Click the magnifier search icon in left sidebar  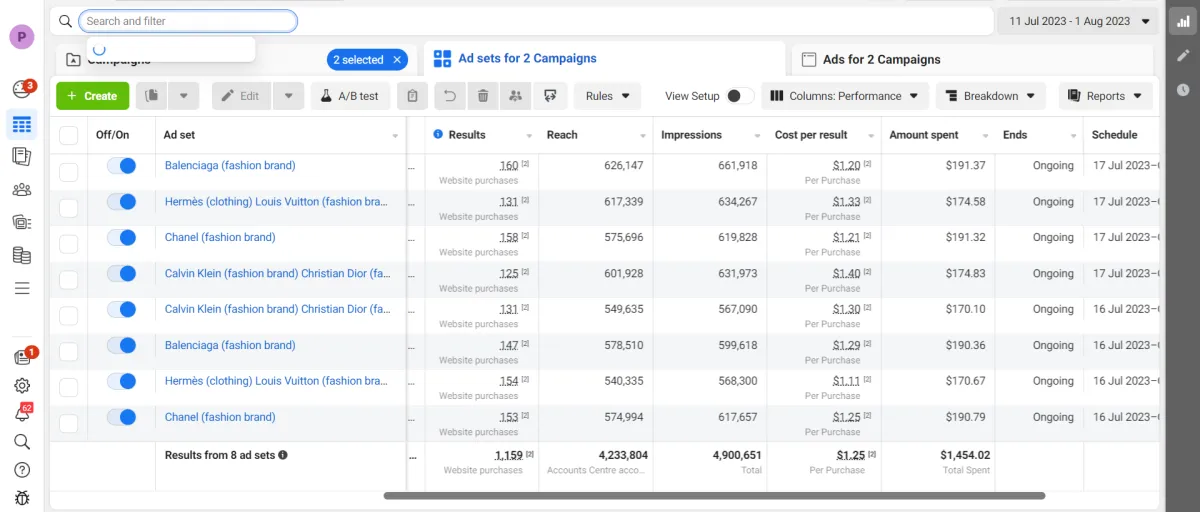point(22,441)
